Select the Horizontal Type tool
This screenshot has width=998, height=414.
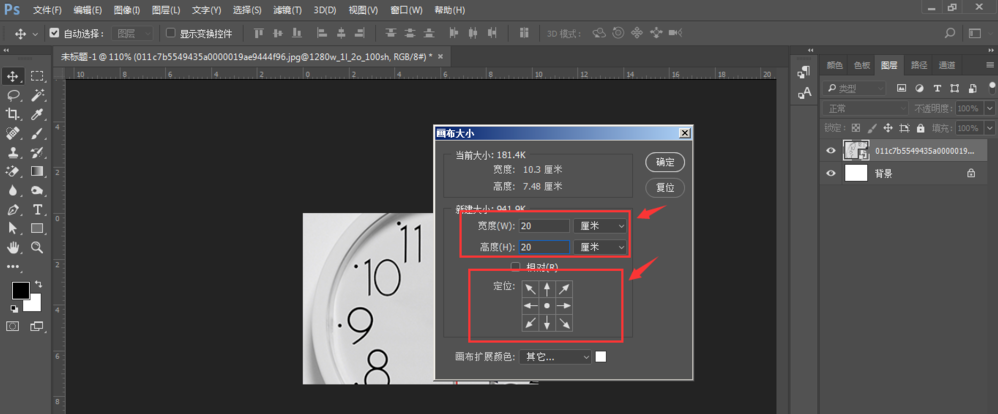click(x=37, y=210)
